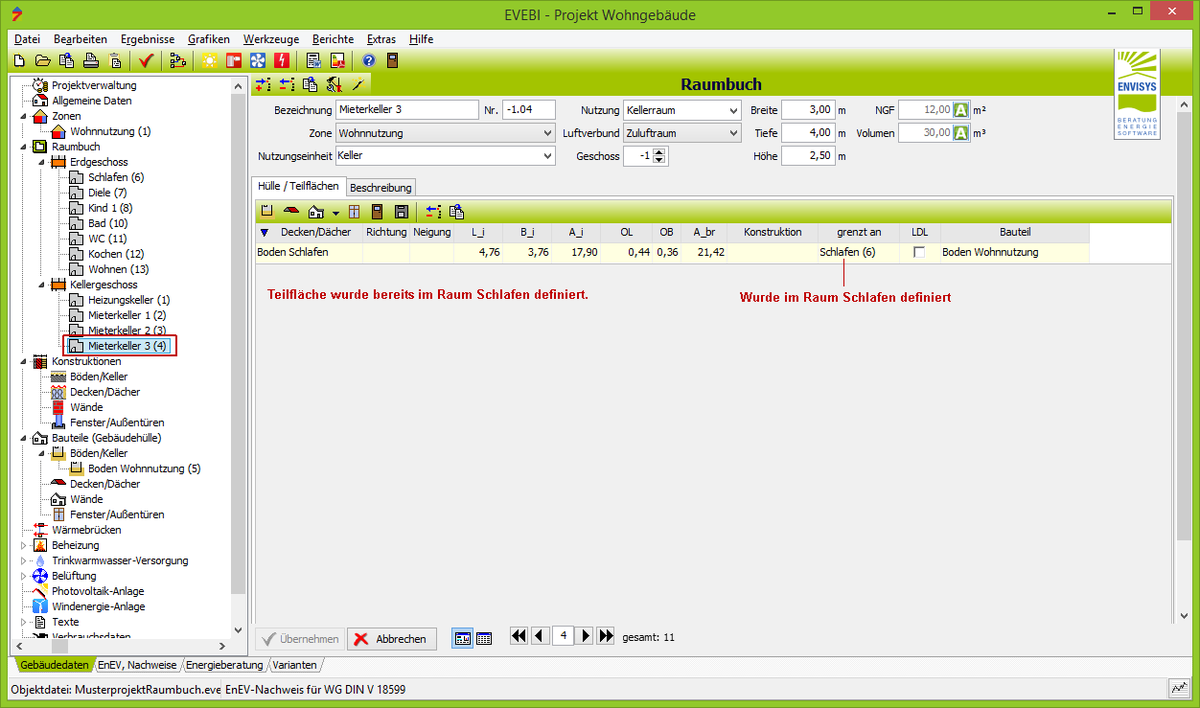Toggle the green A button beside NGF

961,110
